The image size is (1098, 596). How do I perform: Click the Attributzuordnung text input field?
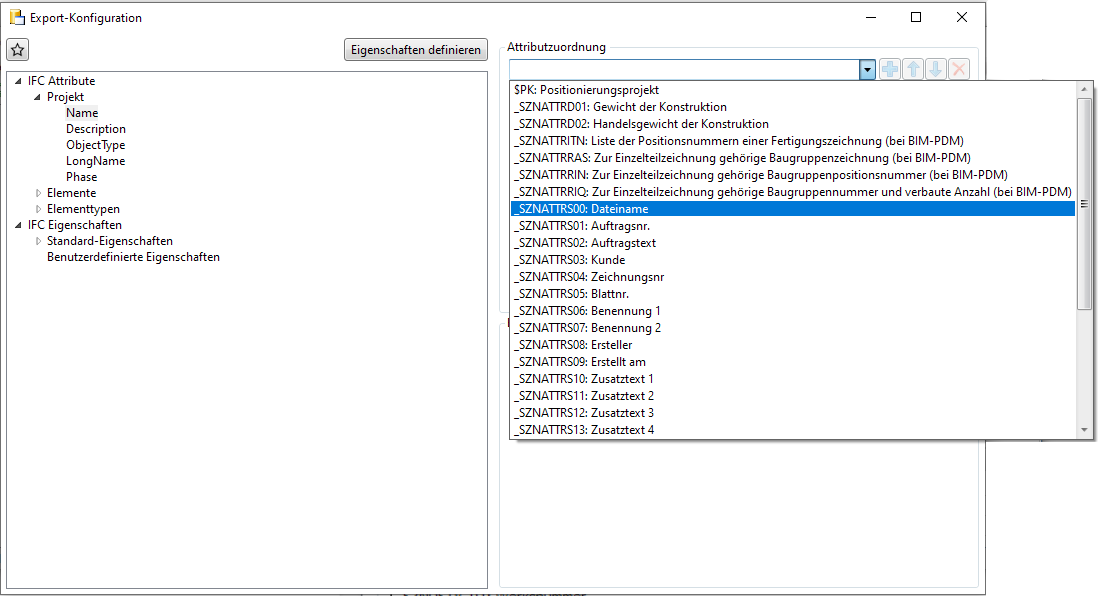[x=684, y=69]
